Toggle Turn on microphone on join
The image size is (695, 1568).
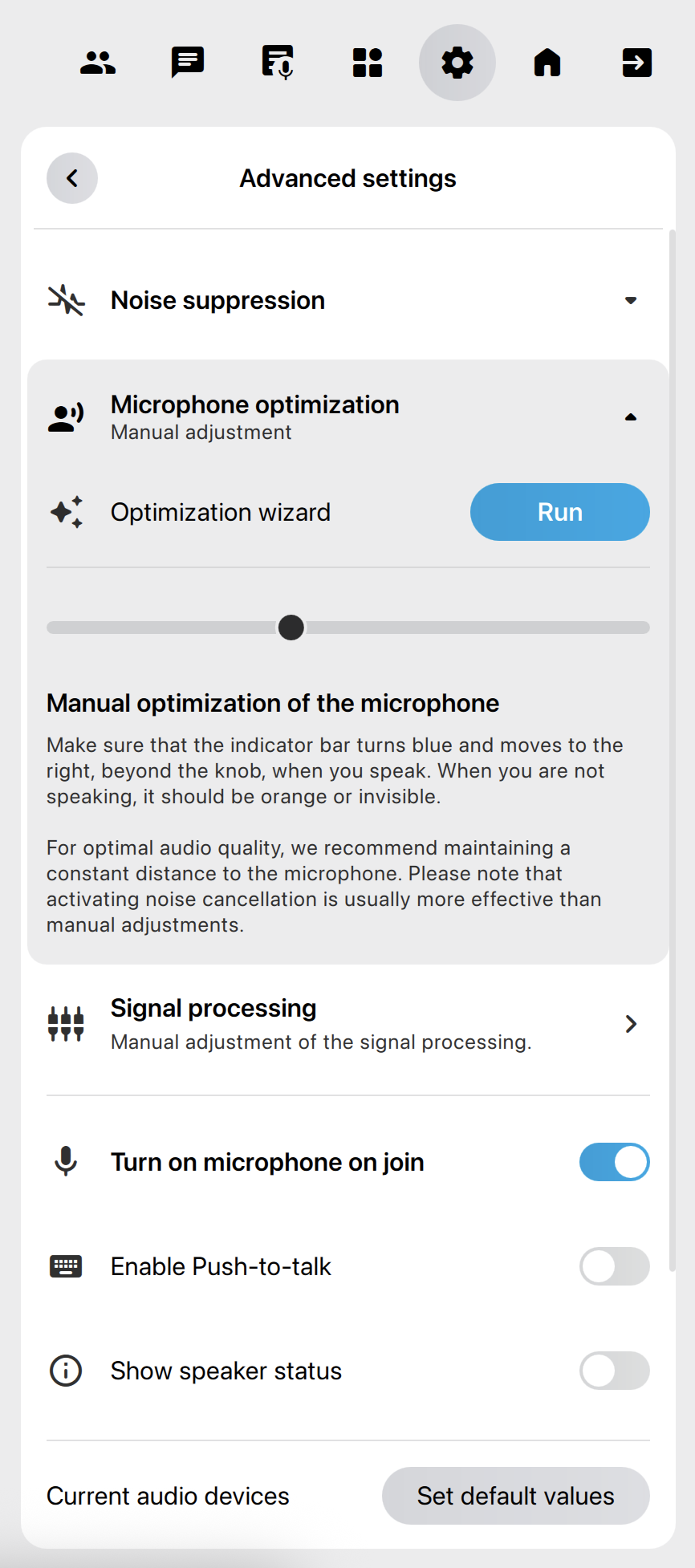tap(614, 1162)
